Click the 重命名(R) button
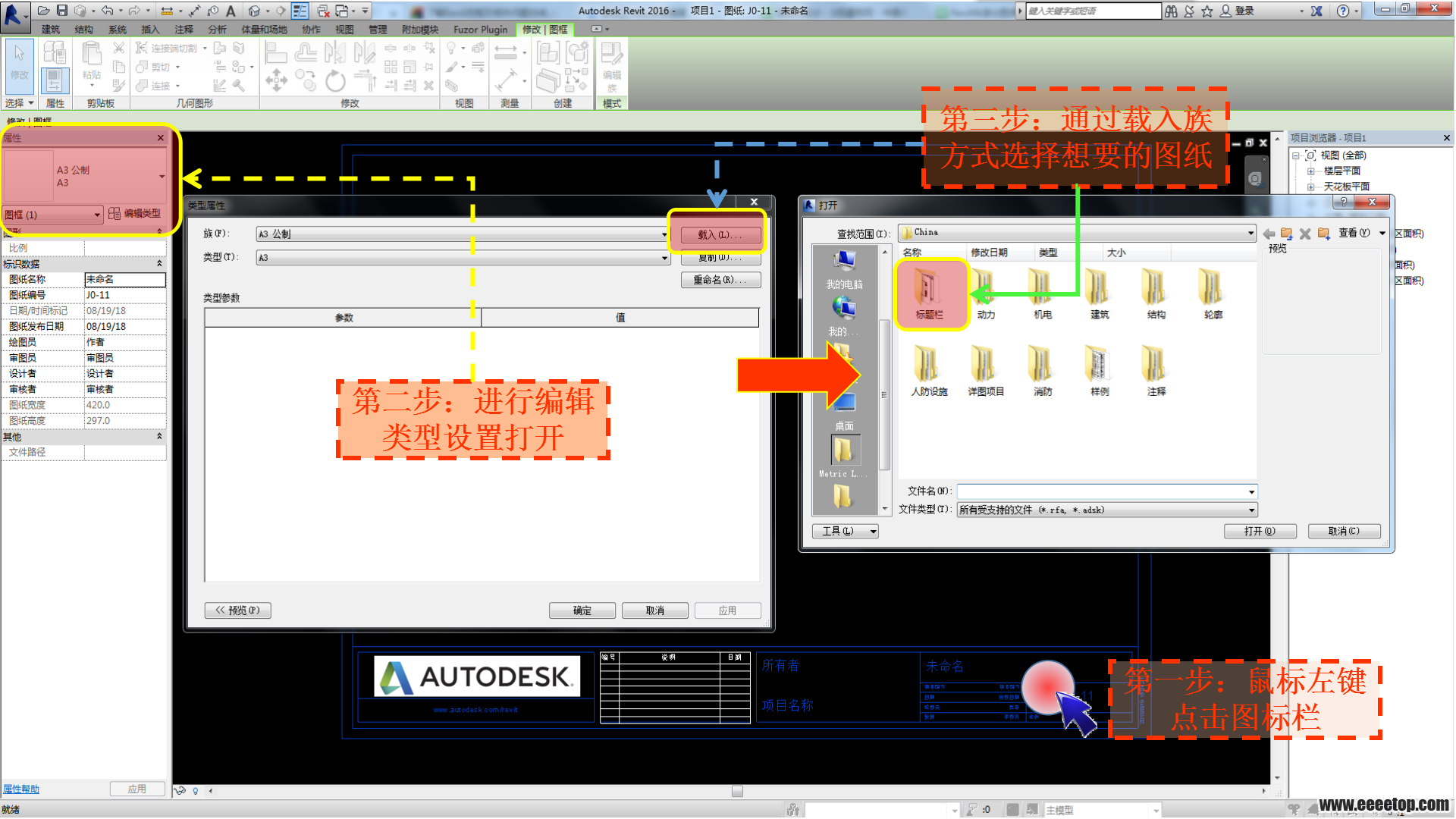Viewport: 1456px width, 819px height. (720, 280)
